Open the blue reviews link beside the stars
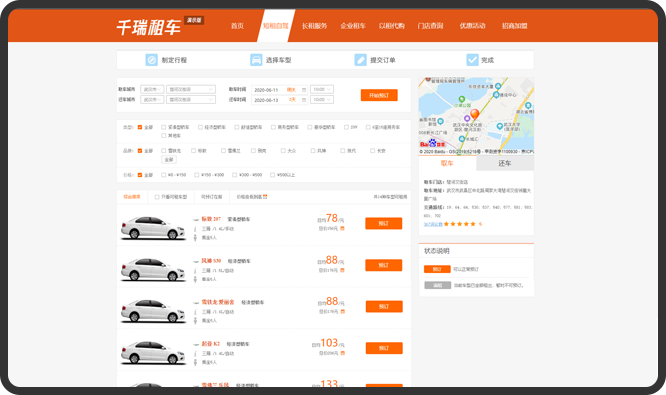Image resolution: width=666 pixels, height=395 pixels. [x=433, y=224]
